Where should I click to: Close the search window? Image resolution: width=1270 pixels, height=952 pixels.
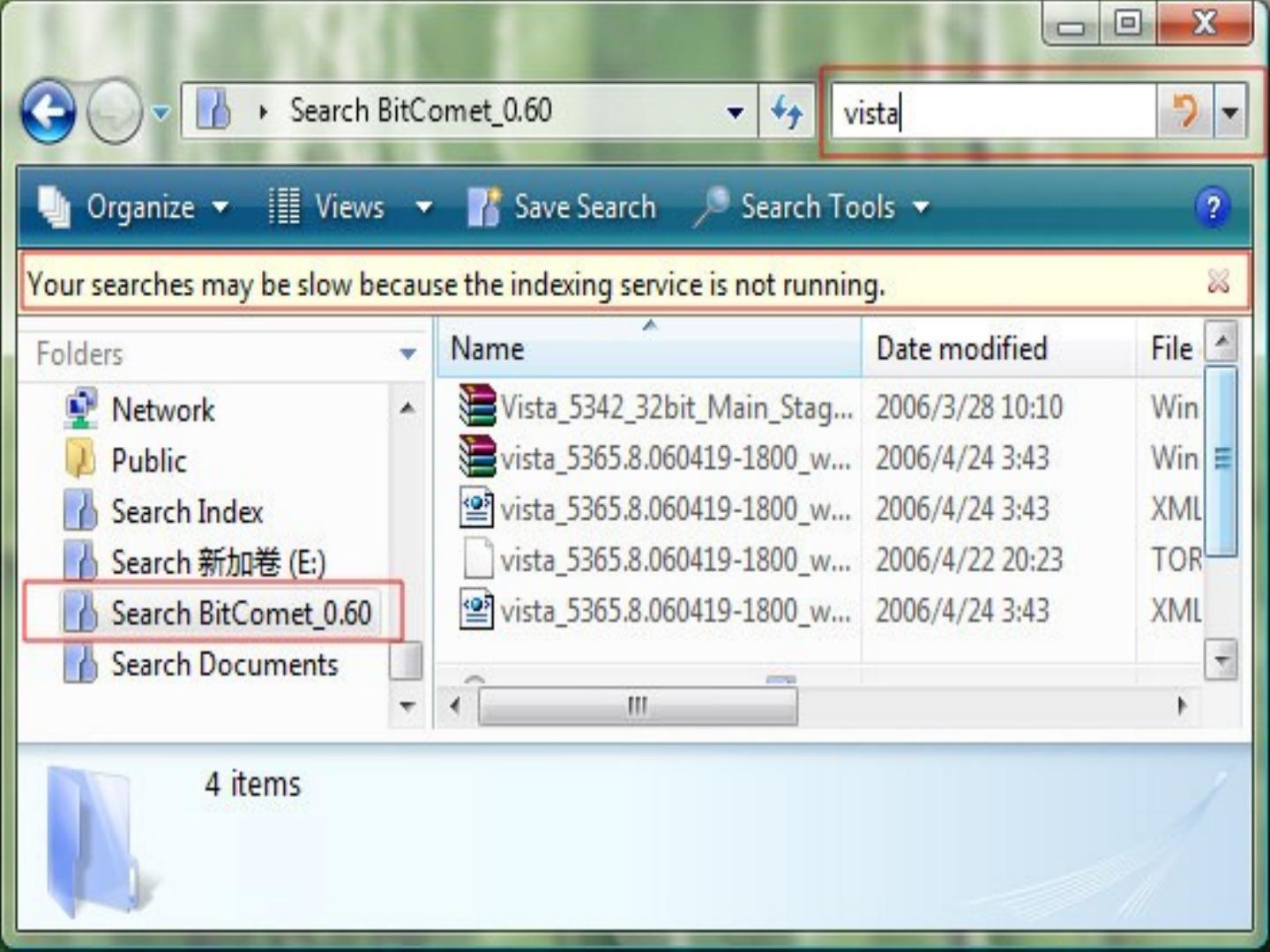click(1205, 23)
